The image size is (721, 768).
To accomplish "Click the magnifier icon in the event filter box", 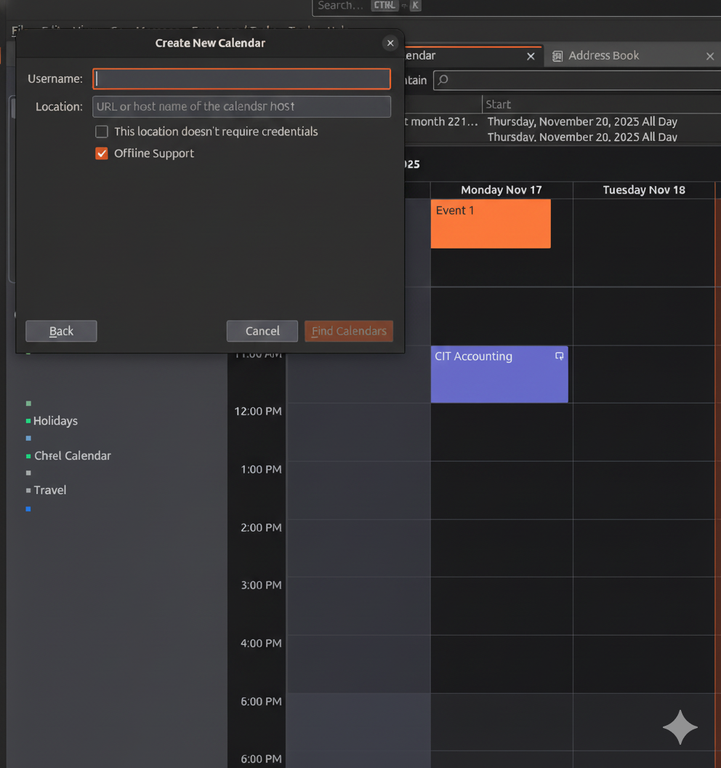I will (442, 80).
